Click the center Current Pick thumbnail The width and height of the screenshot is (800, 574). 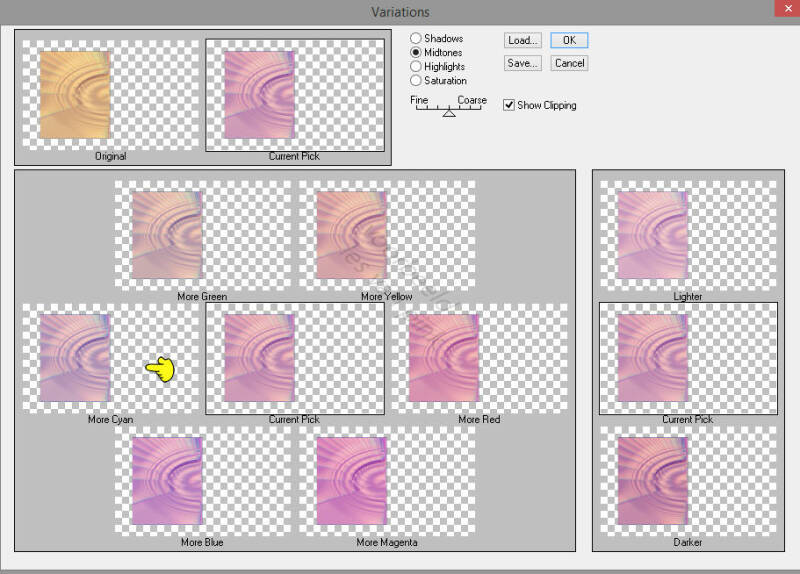point(295,358)
